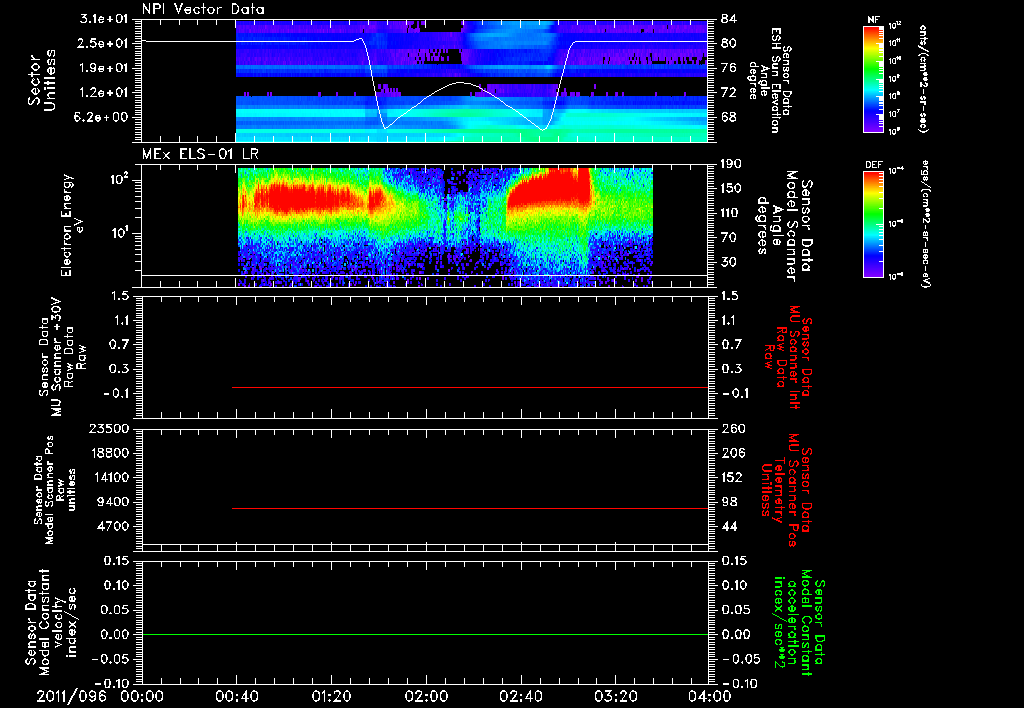Screen dimensions: 1024x708
Task: Click the "9400" scanner position tick label
Action: 115,502
